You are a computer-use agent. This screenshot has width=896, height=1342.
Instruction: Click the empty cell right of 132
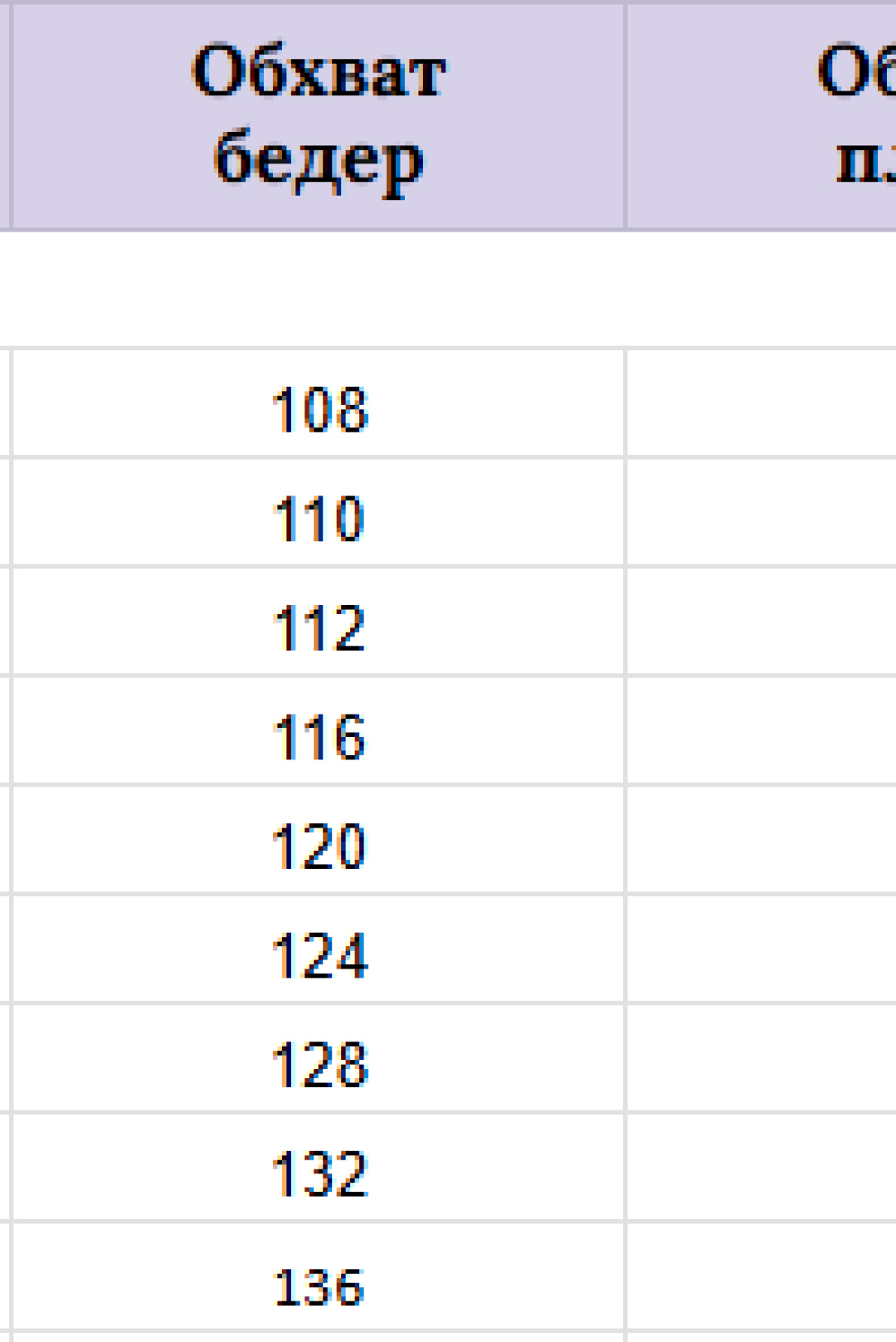click(762, 1167)
